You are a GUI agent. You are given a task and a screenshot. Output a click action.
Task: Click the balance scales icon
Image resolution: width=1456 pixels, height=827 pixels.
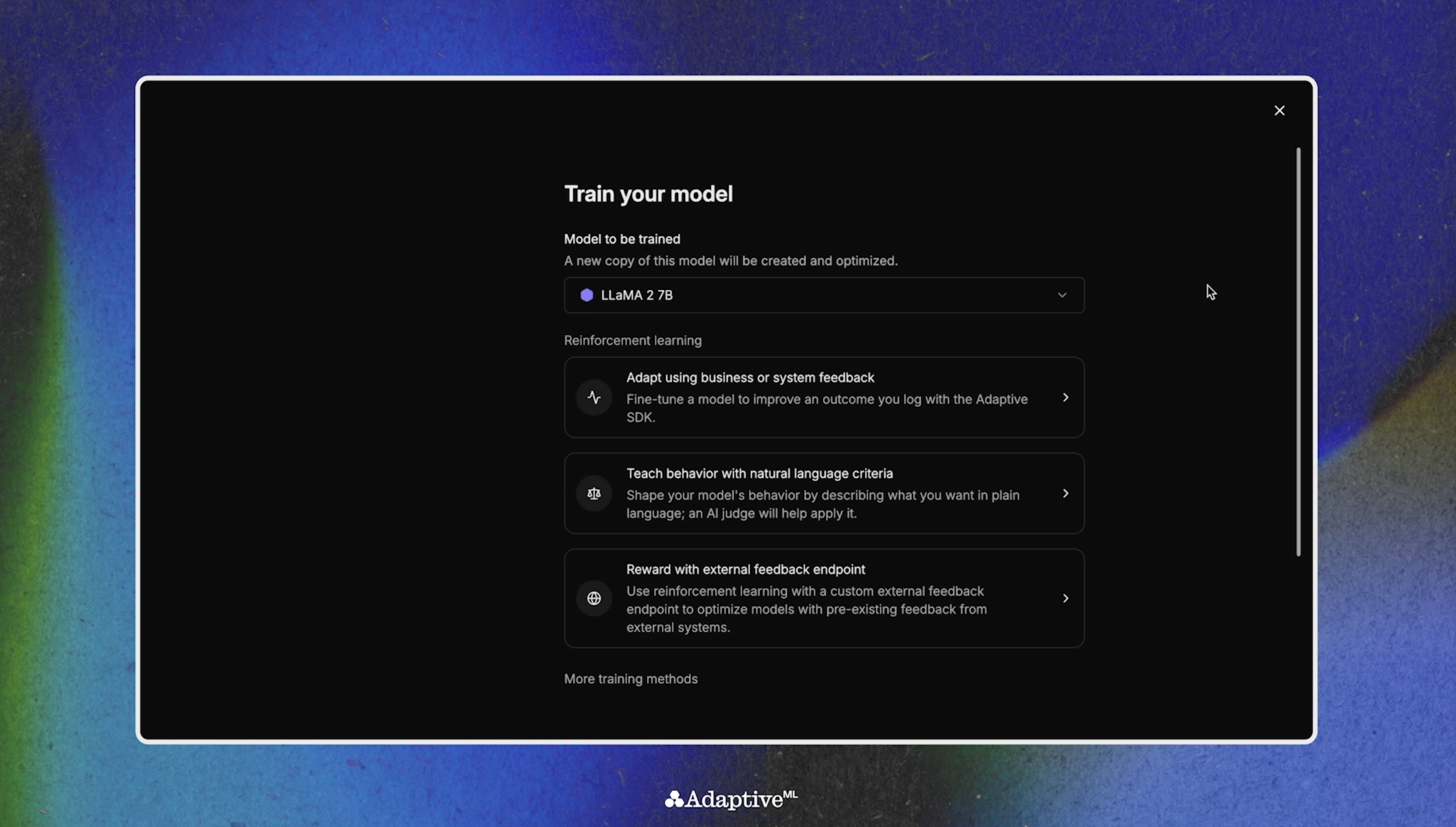click(594, 493)
